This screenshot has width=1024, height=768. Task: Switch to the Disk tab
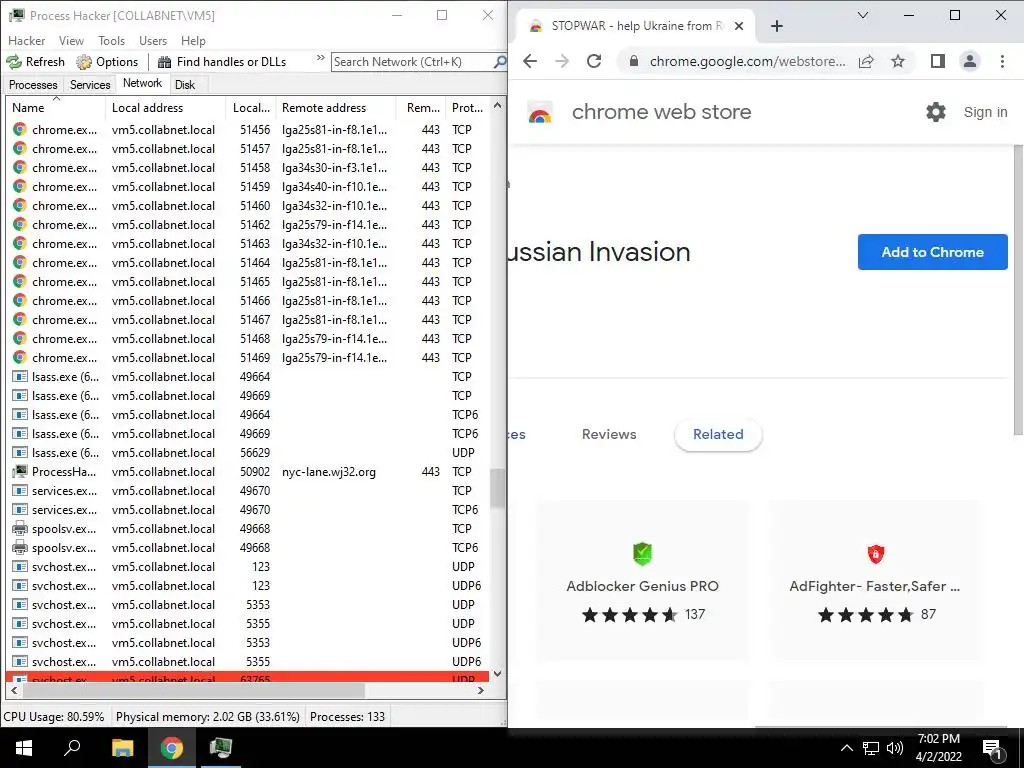(x=185, y=85)
